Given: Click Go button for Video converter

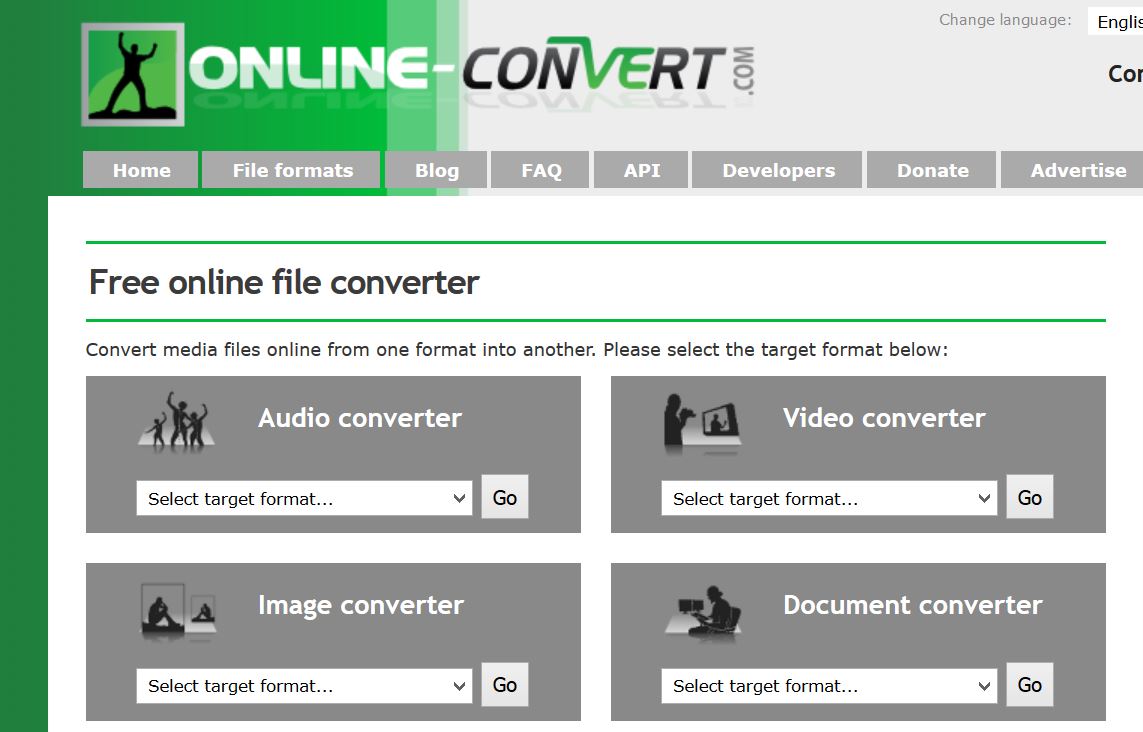Looking at the screenshot, I should [1029, 497].
